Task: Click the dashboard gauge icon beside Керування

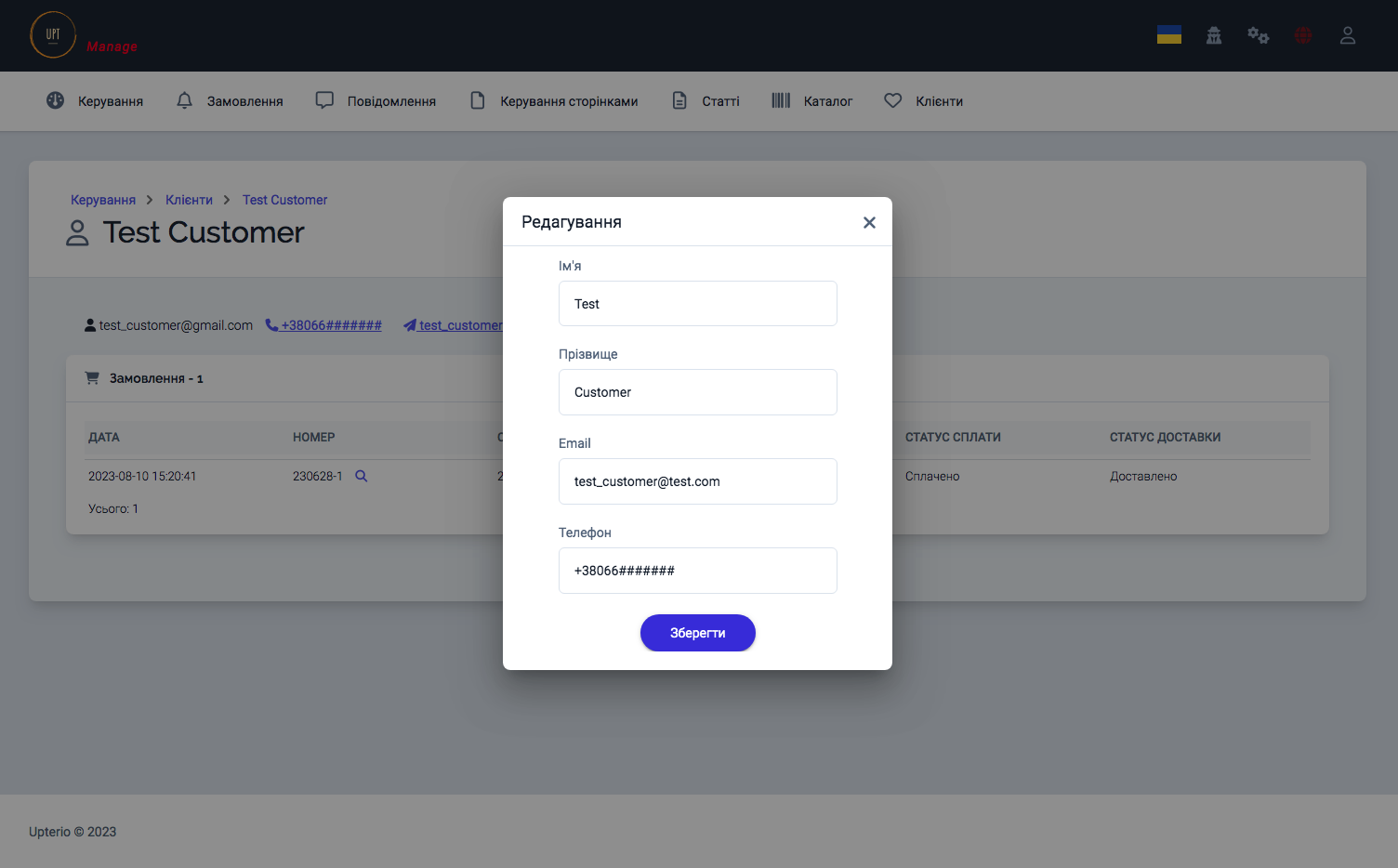Action: (56, 100)
